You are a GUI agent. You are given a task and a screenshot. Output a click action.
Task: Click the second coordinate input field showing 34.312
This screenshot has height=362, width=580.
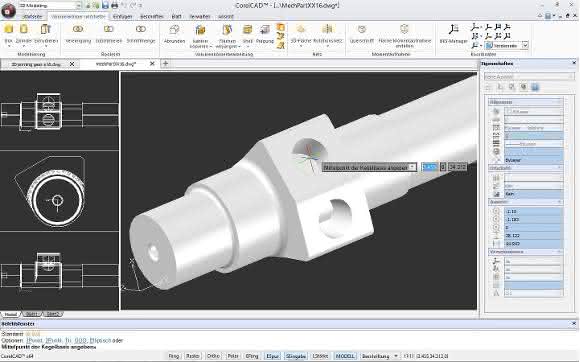pyautogui.click(x=457, y=167)
